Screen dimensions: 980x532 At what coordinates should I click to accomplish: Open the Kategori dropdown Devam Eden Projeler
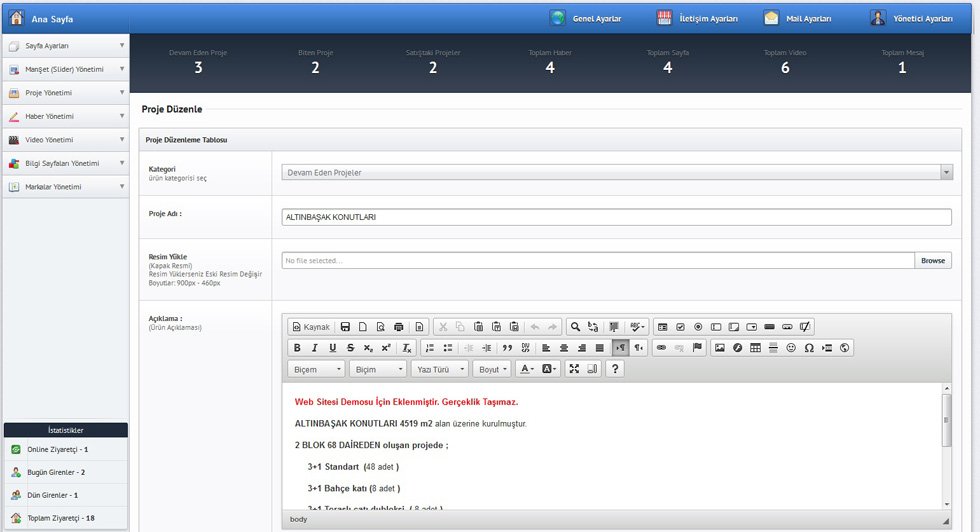(617, 173)
